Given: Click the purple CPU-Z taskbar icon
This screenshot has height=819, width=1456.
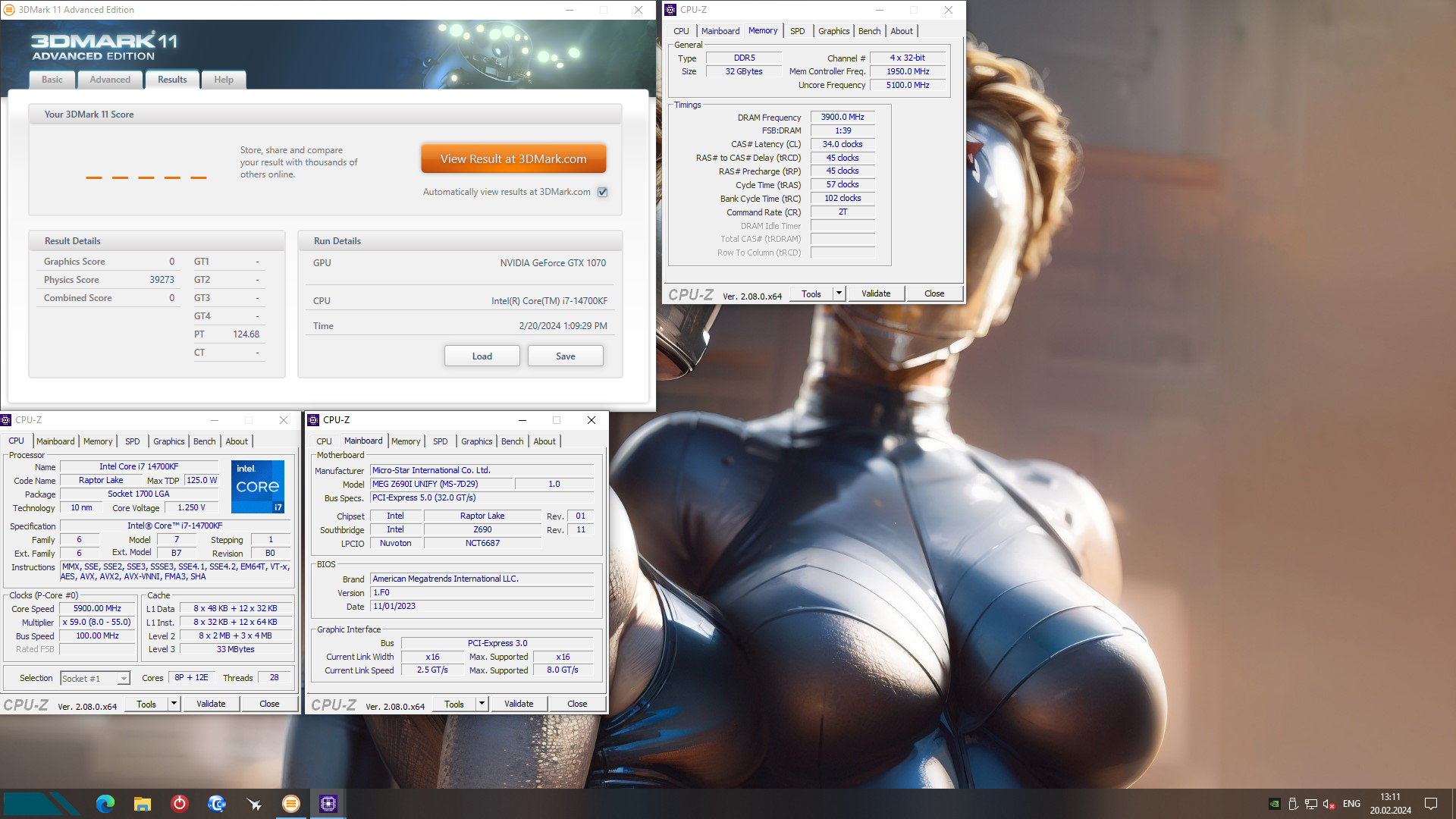Looking at the screenshot, I should point(328,804).
